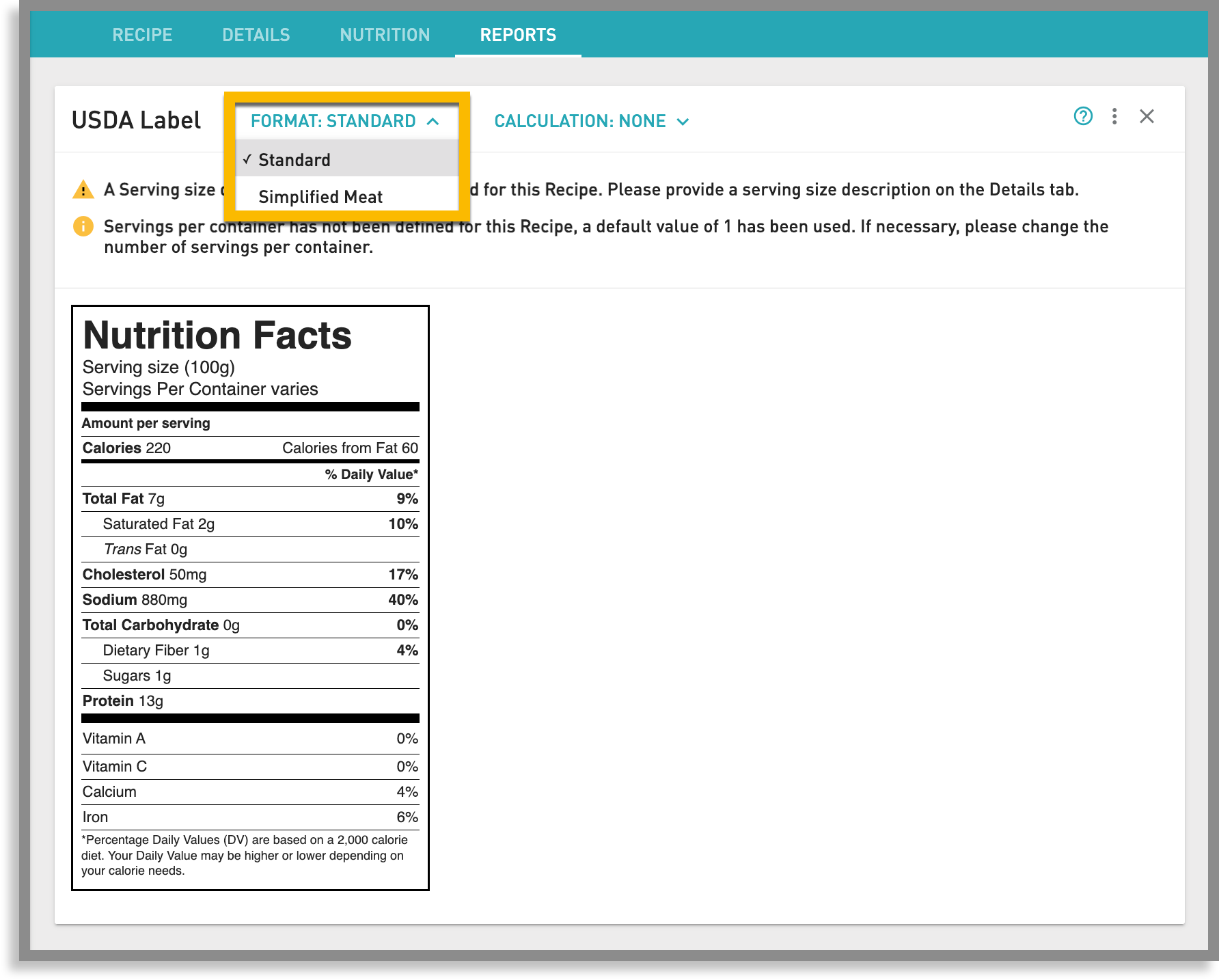The image size is (1219, 980).
Task: Click the USDA Label heading
Action: pos(135,119)
